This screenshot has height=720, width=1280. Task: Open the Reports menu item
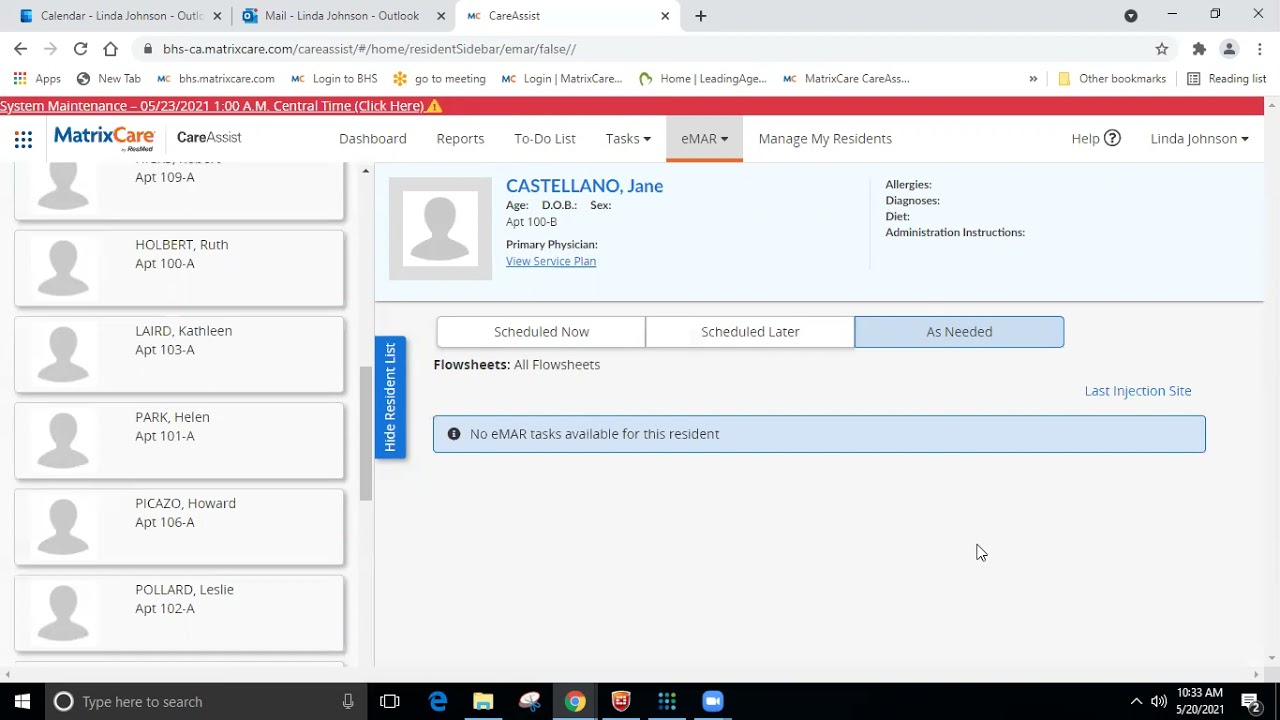pos(460,138)
